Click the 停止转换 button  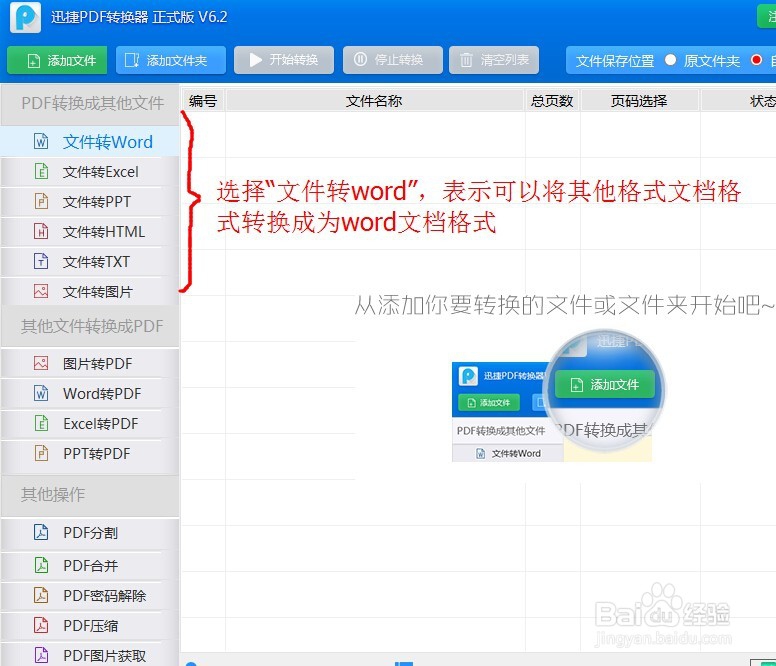pos(392,60)
